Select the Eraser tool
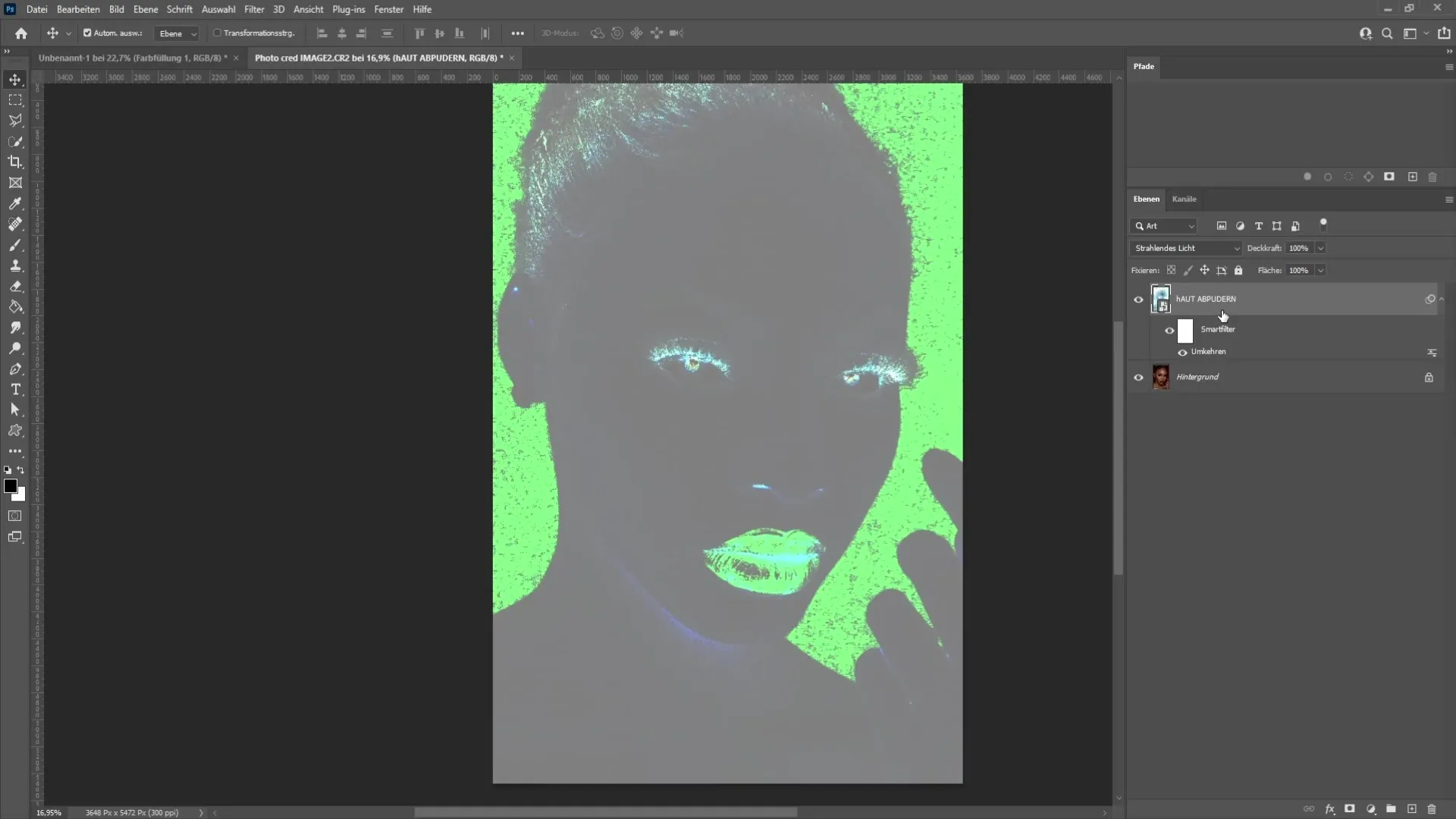The image size is (1456, 819). (x=15, y=287)
